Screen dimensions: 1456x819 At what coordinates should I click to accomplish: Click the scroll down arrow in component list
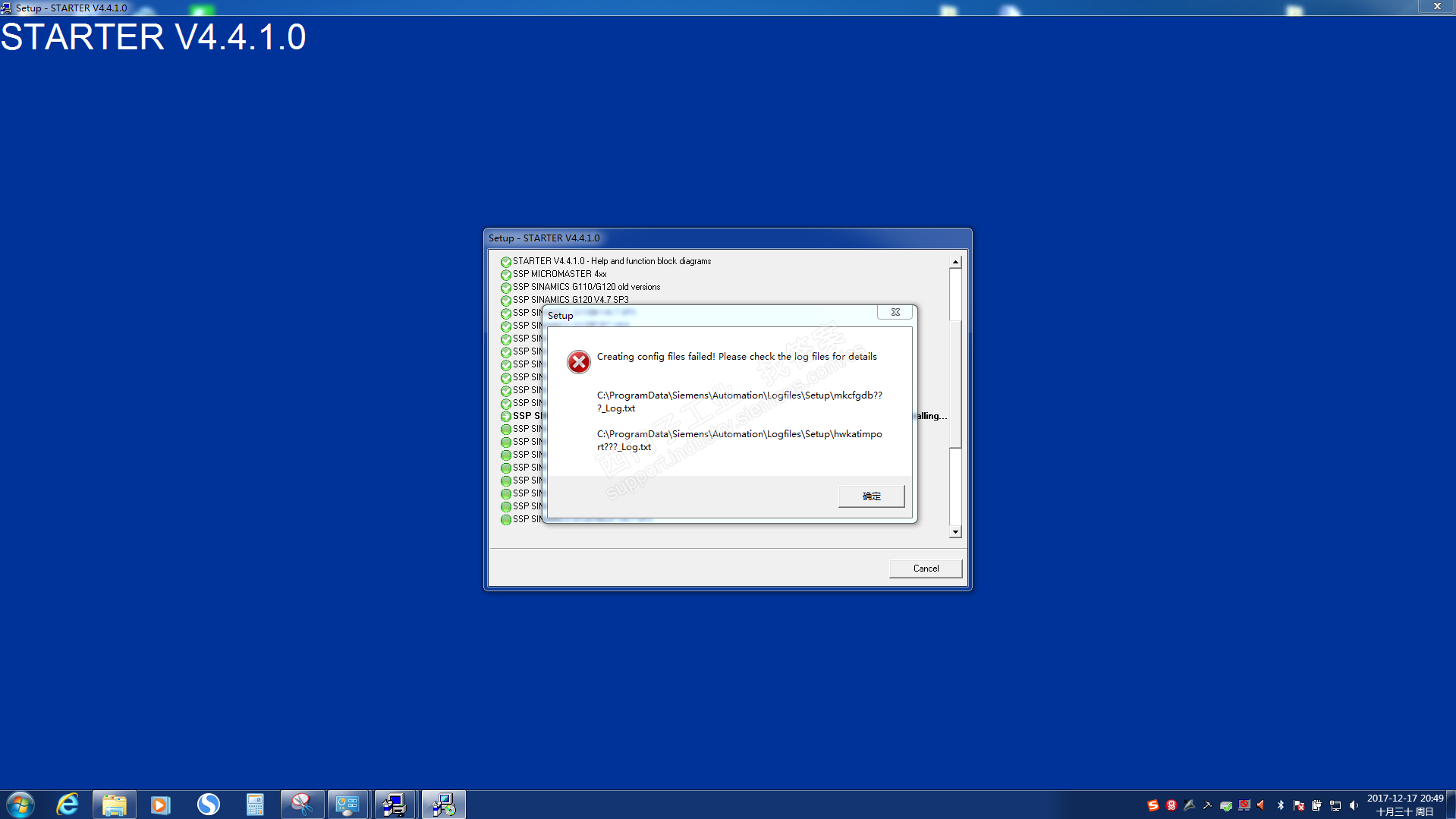(955, 532)
